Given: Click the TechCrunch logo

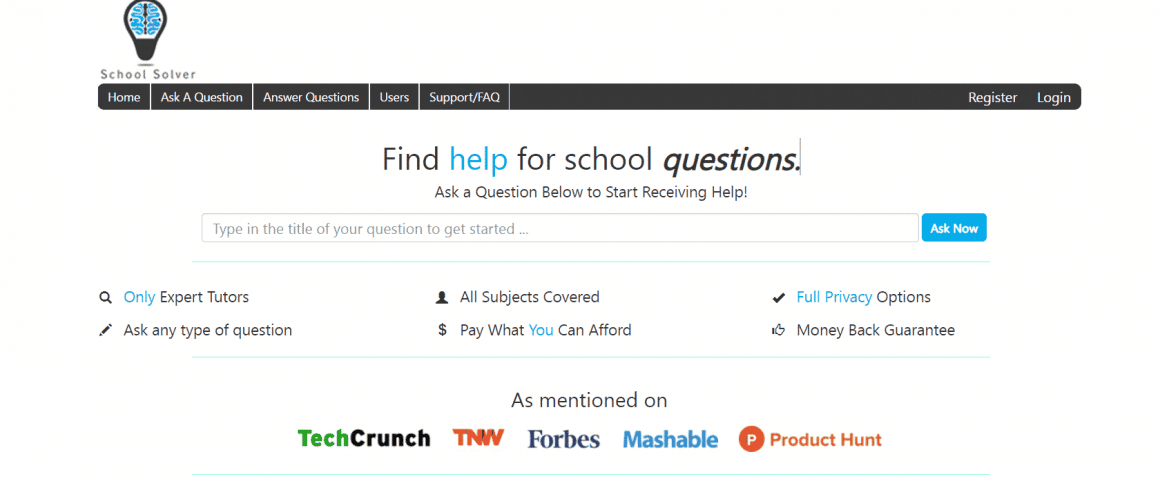Looking at the screenshot, I should point(364,439).
